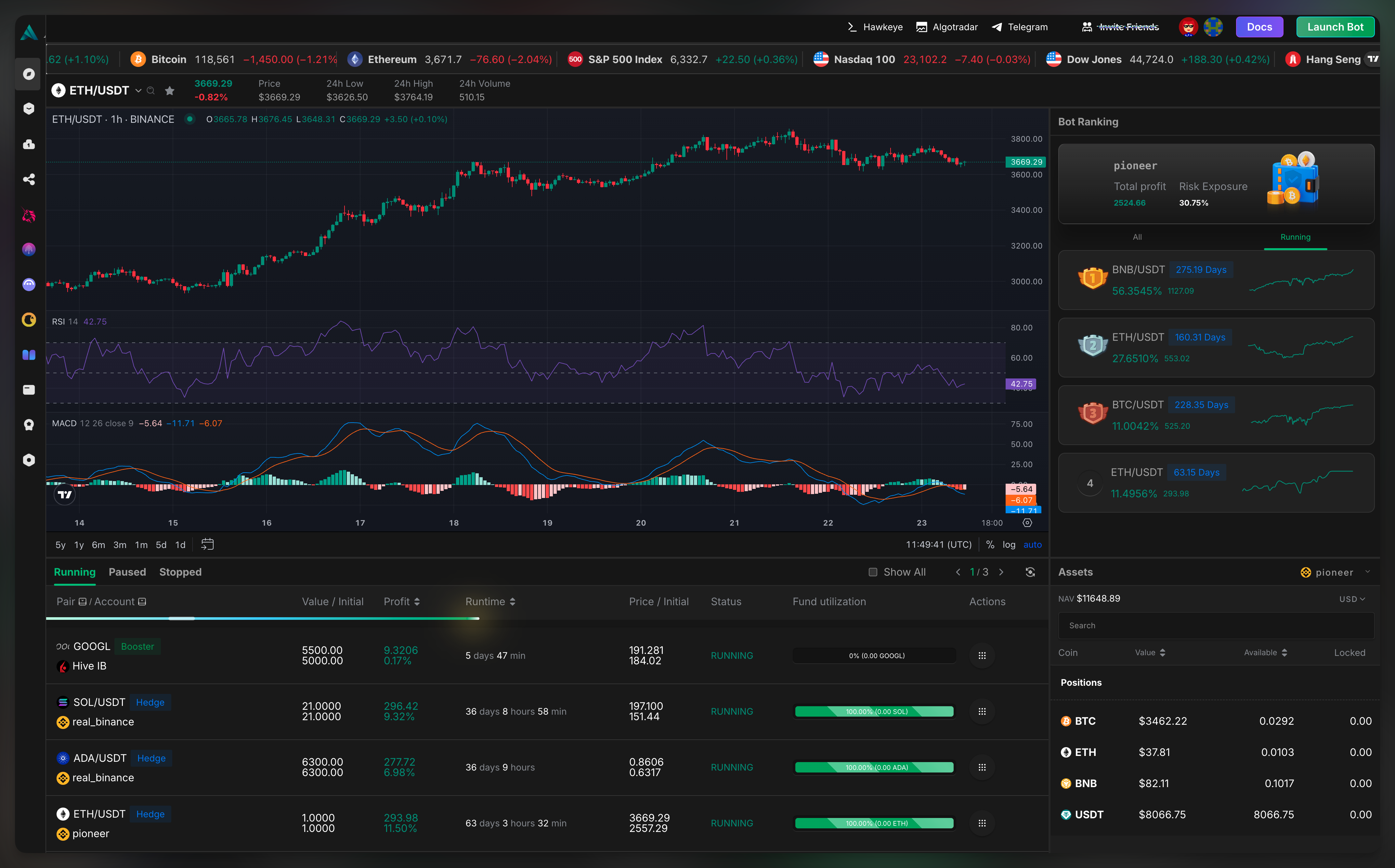
Task: Go to next page of bots
Action: (x=1002, y=572)
